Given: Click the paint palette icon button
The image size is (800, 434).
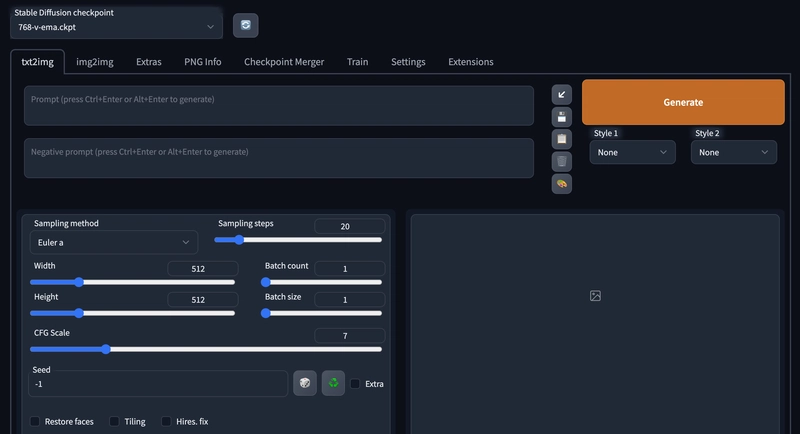Looking at the screenshot, I should pos(561,184).
